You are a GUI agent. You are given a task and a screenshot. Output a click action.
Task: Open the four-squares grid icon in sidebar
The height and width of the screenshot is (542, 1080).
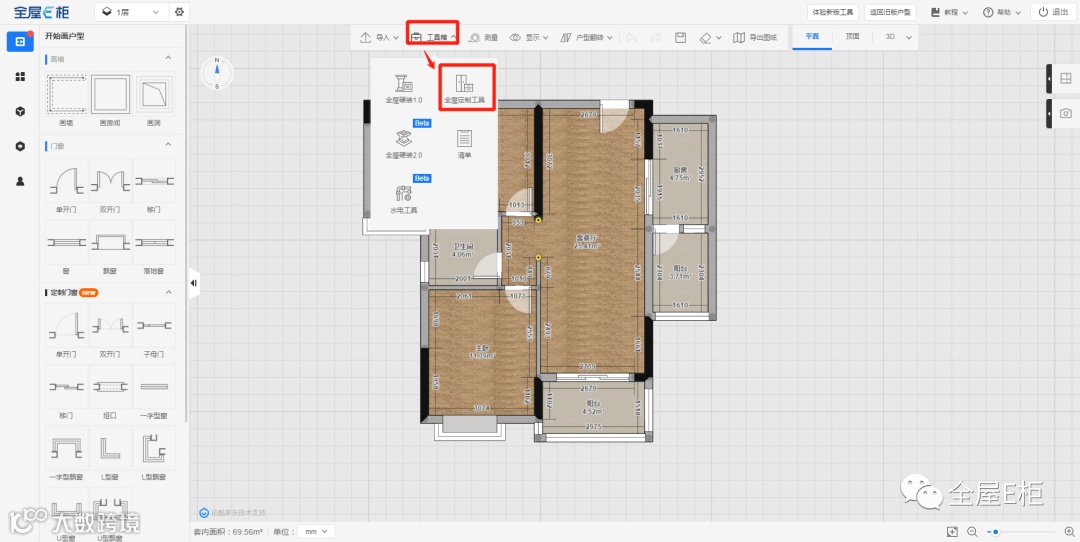click(20, 76)
